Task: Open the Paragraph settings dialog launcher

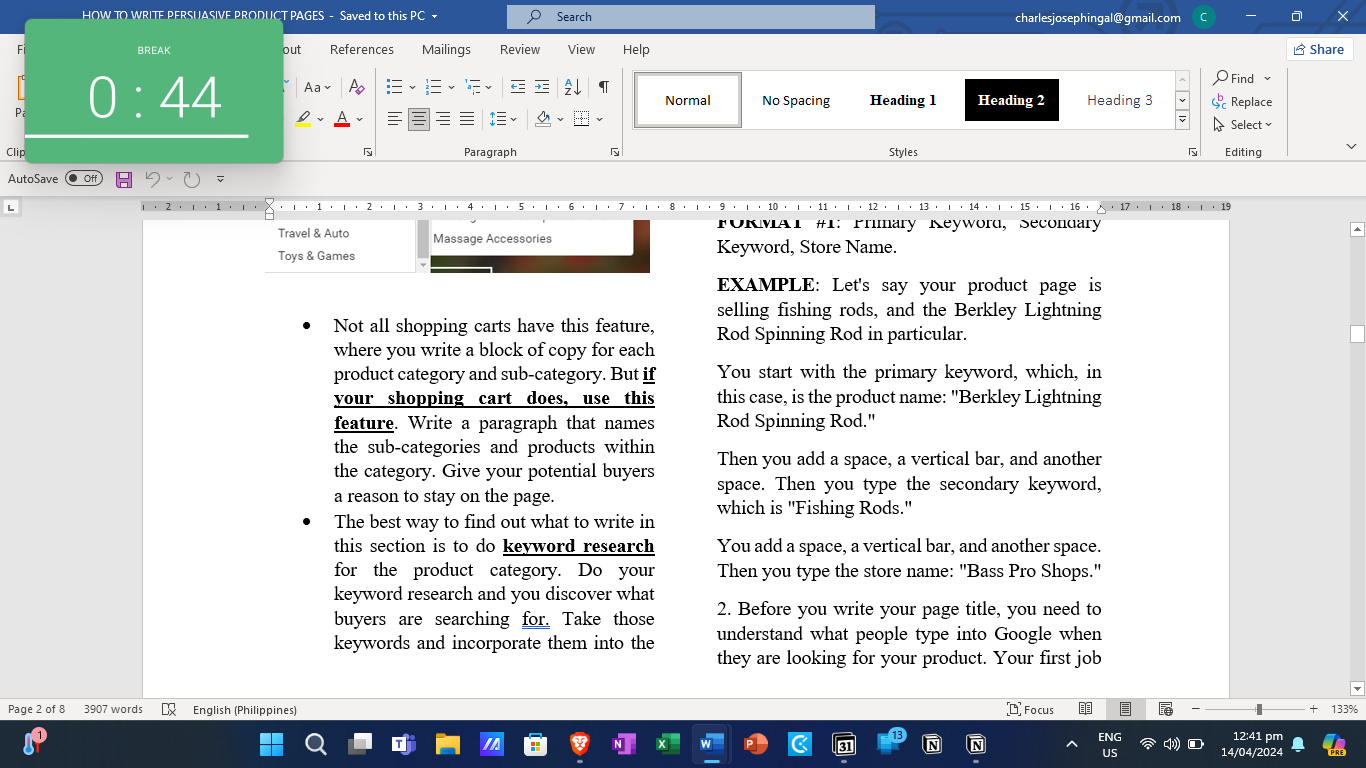Action: [614, 152]
